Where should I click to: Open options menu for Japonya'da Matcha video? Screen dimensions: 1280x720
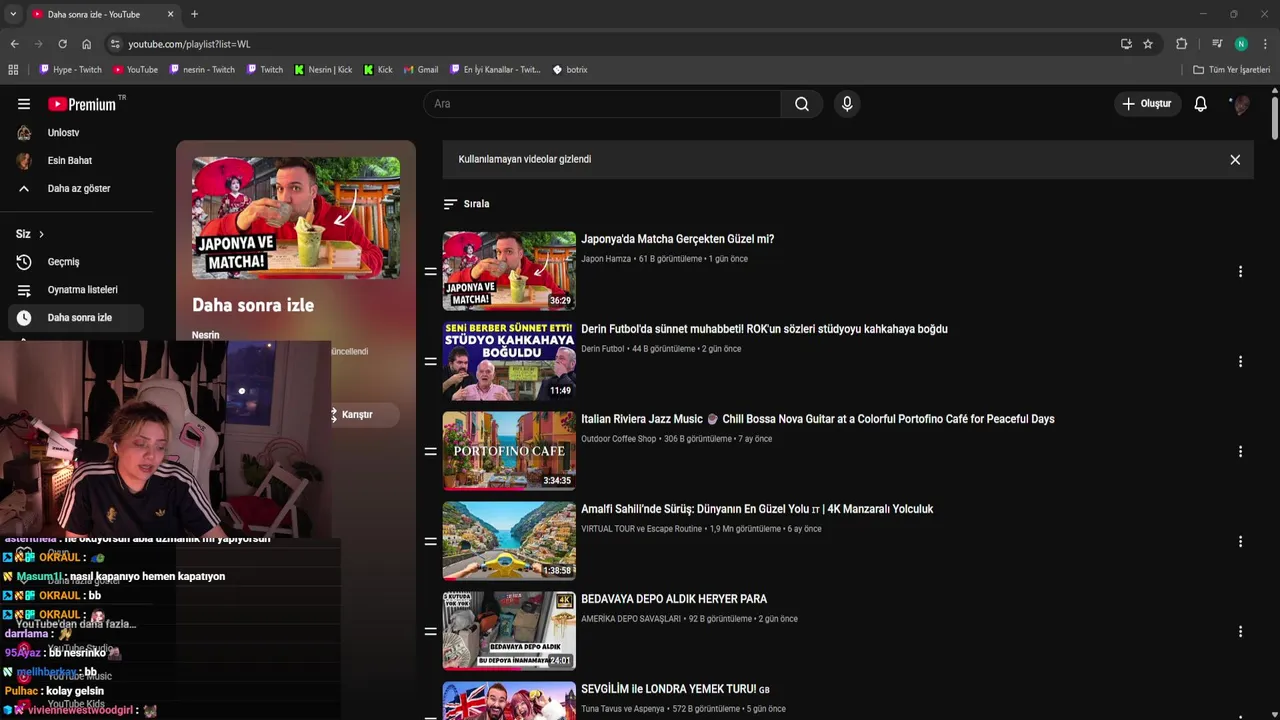[1240, 271]
